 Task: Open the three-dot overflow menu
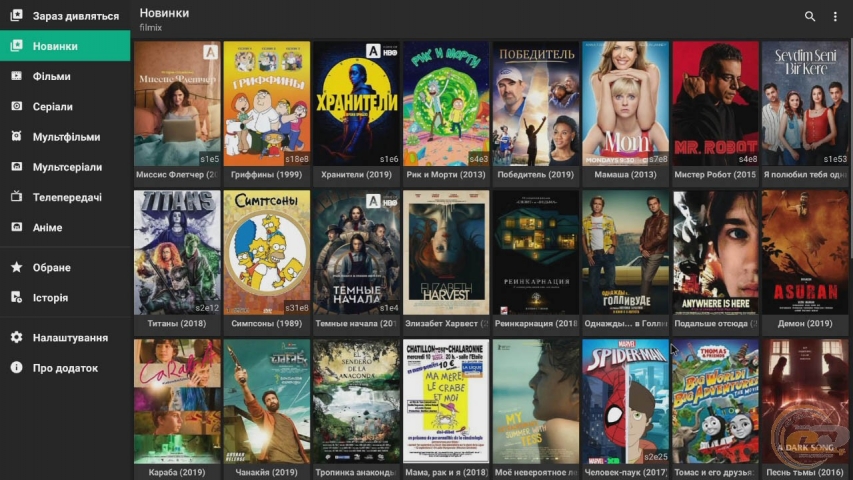click(x=835, y=16)
